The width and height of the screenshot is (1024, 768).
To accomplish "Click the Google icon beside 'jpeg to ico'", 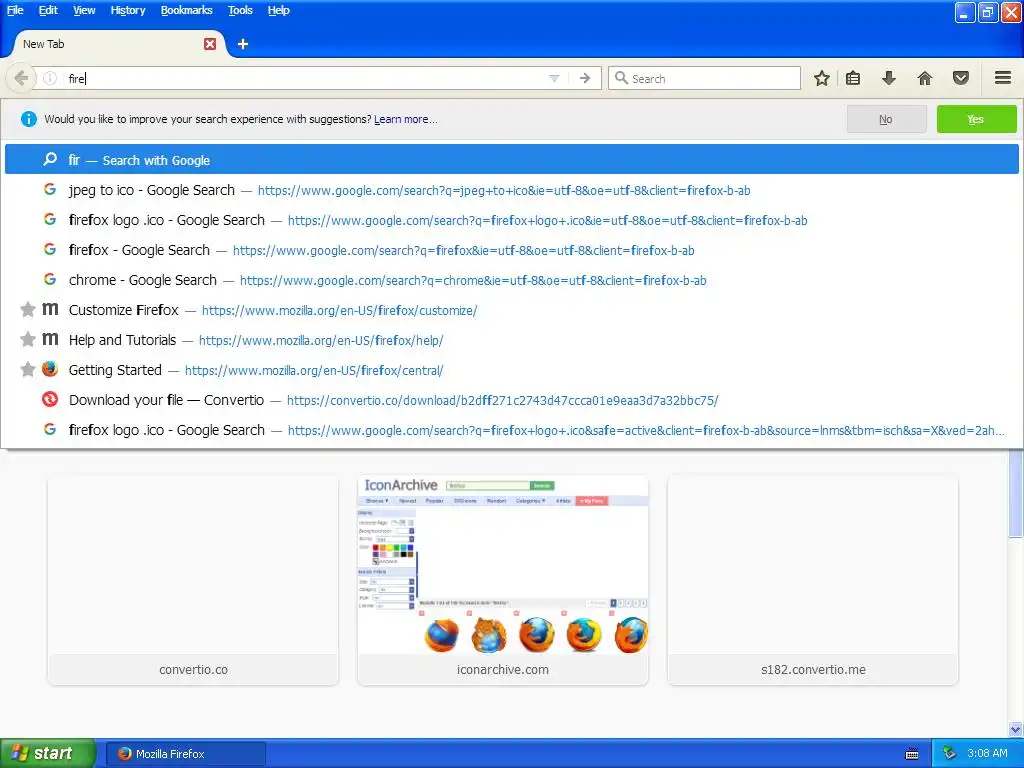I will [x=50, y=189].
